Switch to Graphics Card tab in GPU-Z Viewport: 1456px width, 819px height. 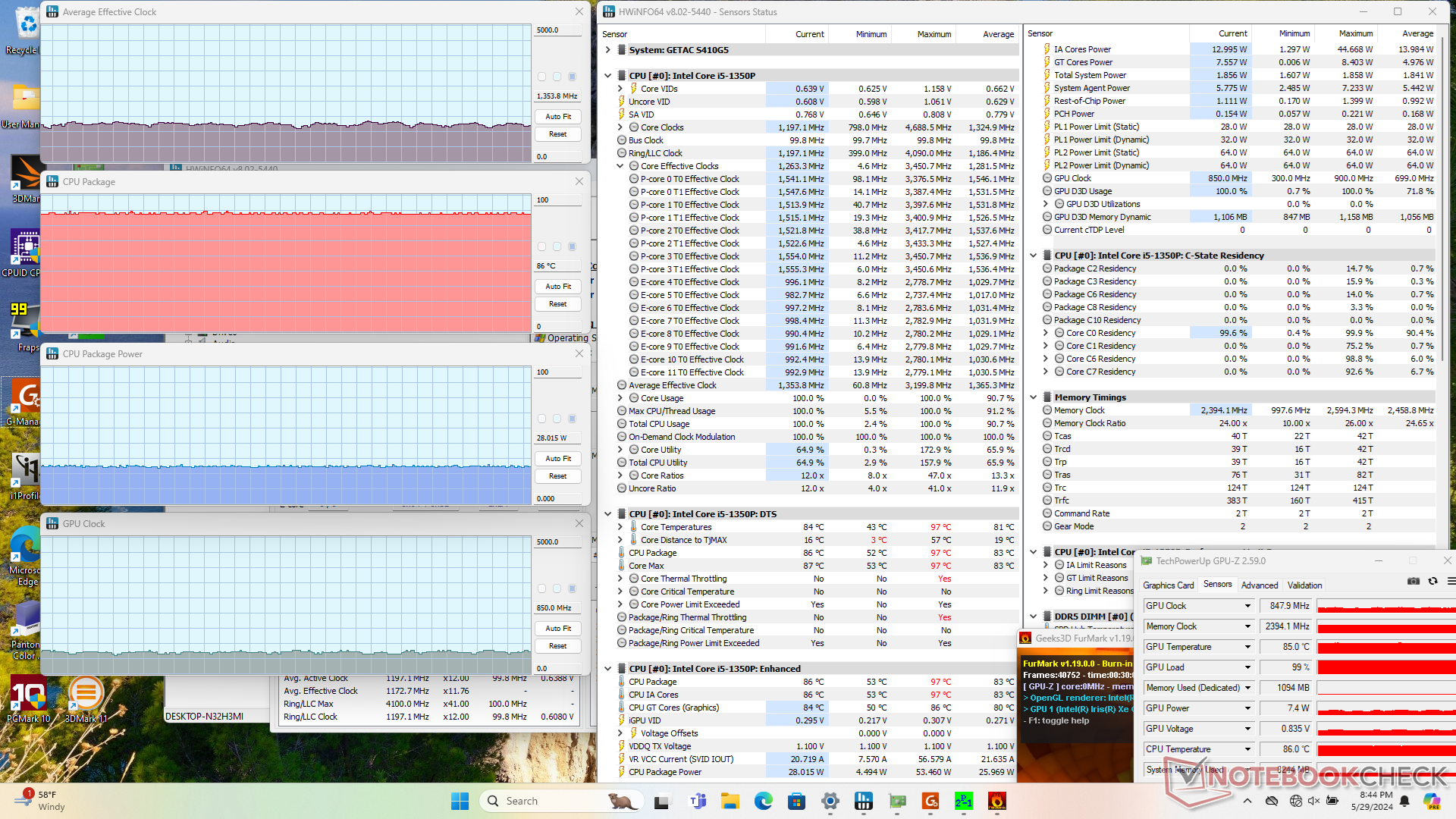pyautogui.click(x=1168, y=585)
